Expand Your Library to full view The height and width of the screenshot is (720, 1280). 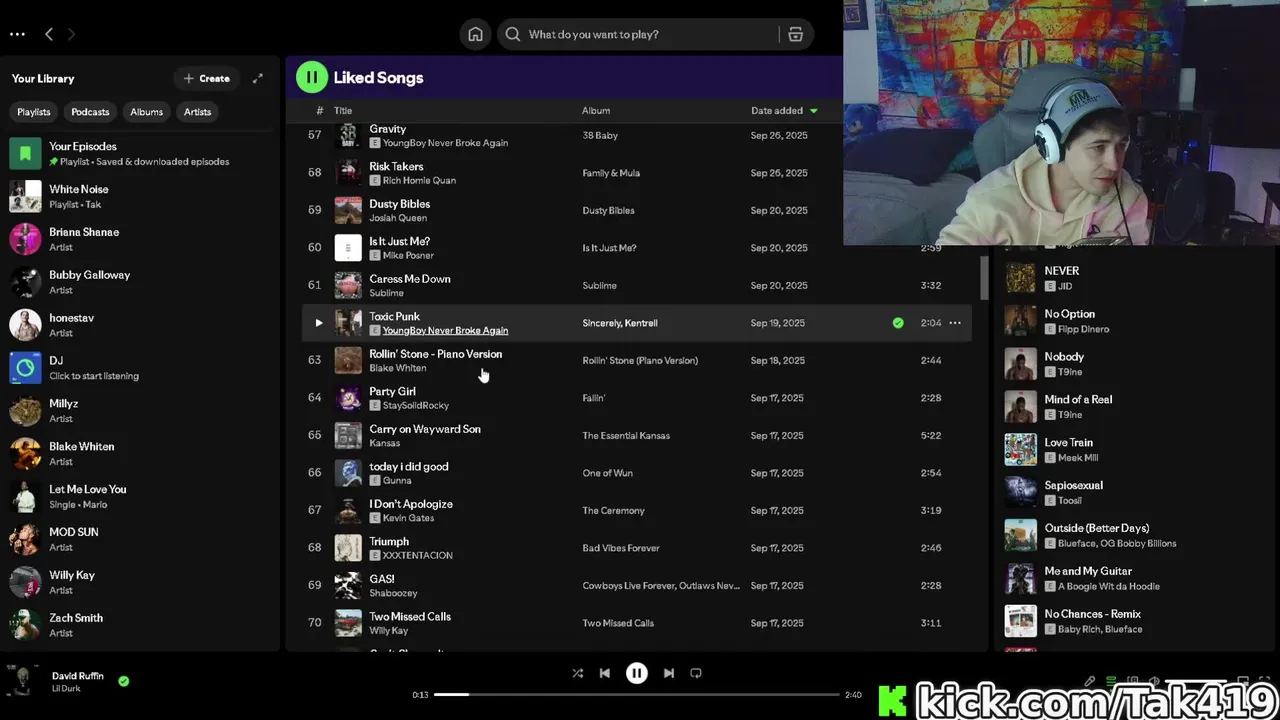257,78
